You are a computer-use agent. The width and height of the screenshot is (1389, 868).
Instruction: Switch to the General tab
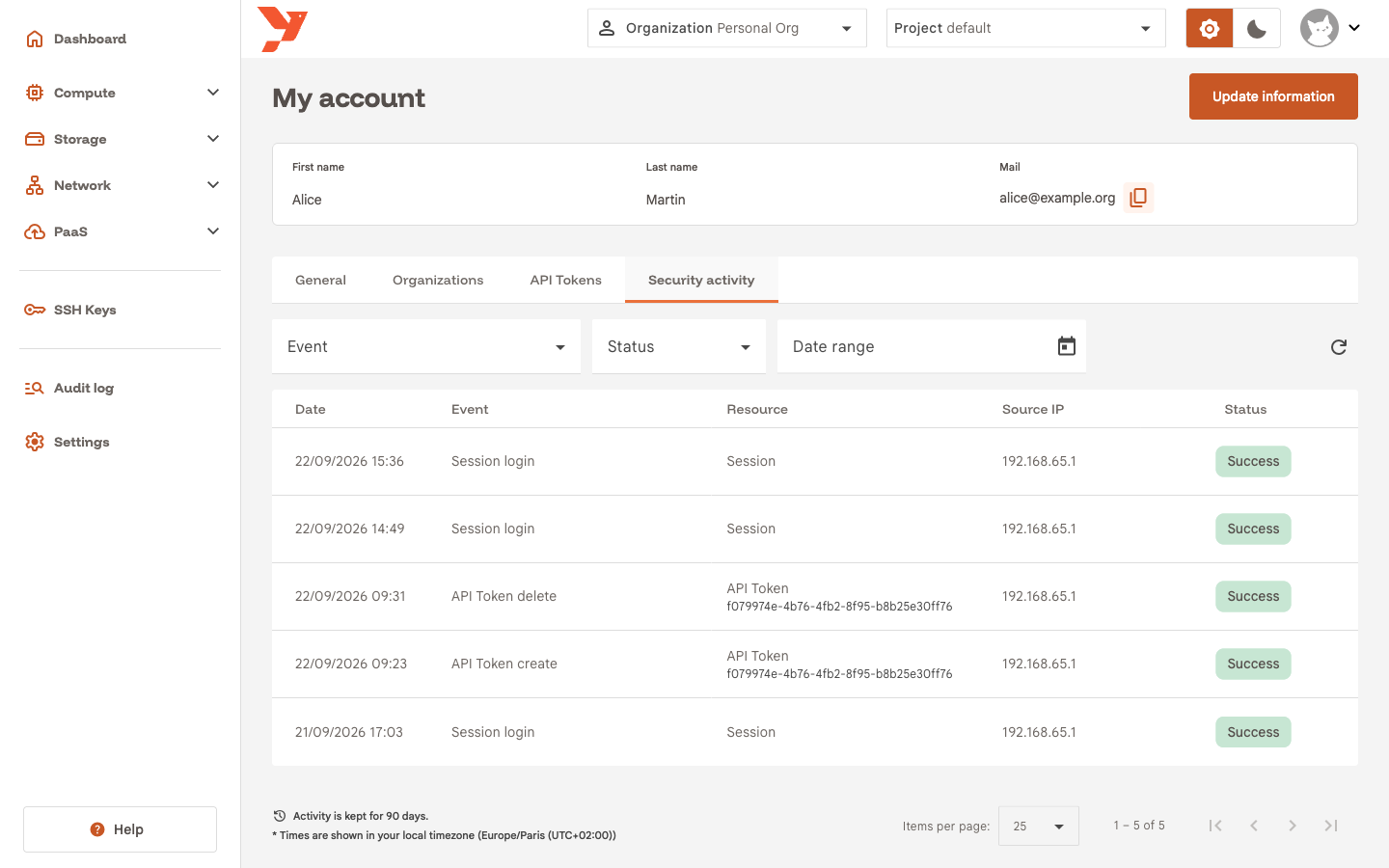point(320,280)
